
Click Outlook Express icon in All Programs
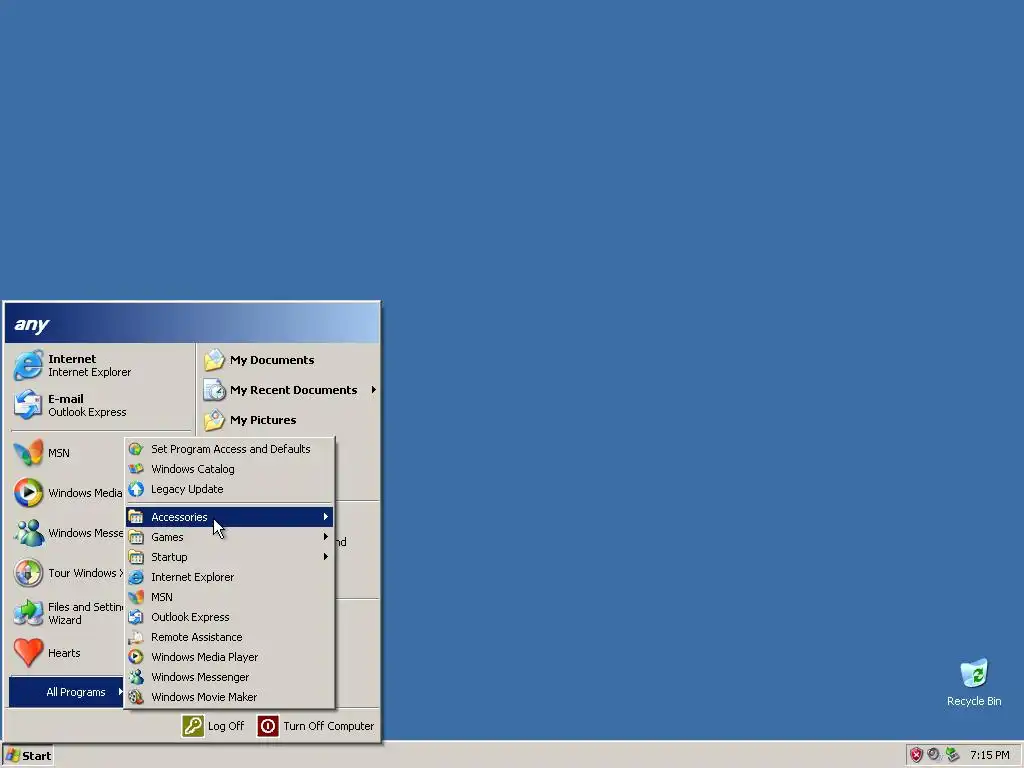[x=136, y=617]
